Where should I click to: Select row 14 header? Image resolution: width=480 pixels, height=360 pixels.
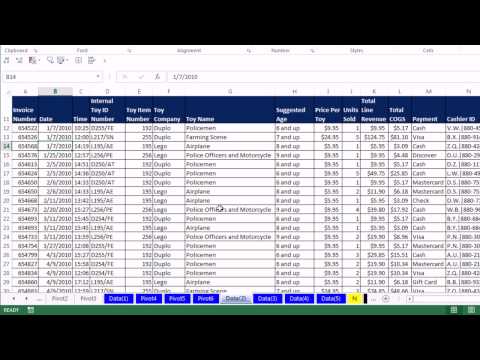[7, 146]
